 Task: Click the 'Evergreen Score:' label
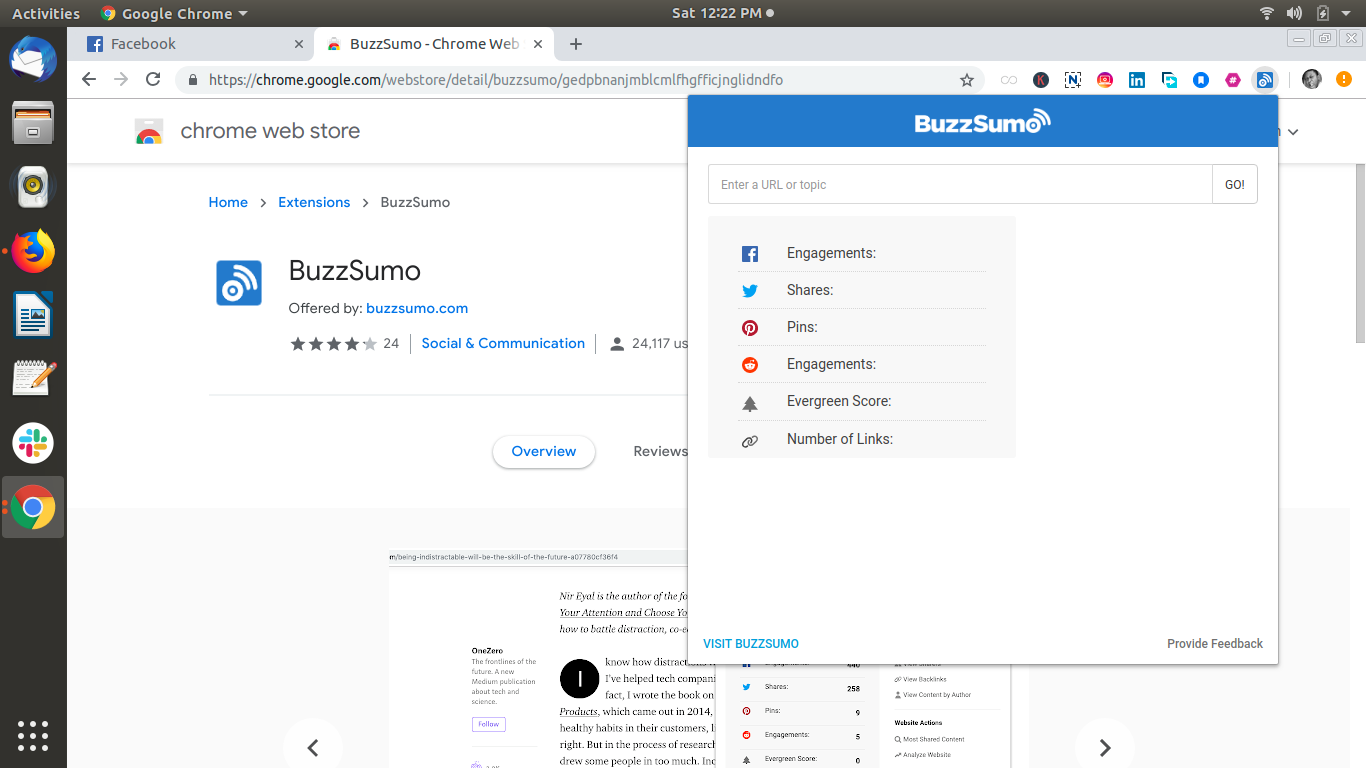point(839,401)
